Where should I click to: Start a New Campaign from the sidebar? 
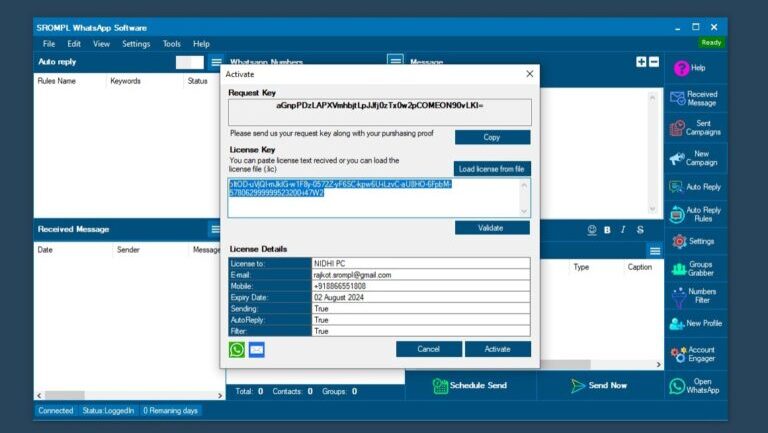pos(696,158)
